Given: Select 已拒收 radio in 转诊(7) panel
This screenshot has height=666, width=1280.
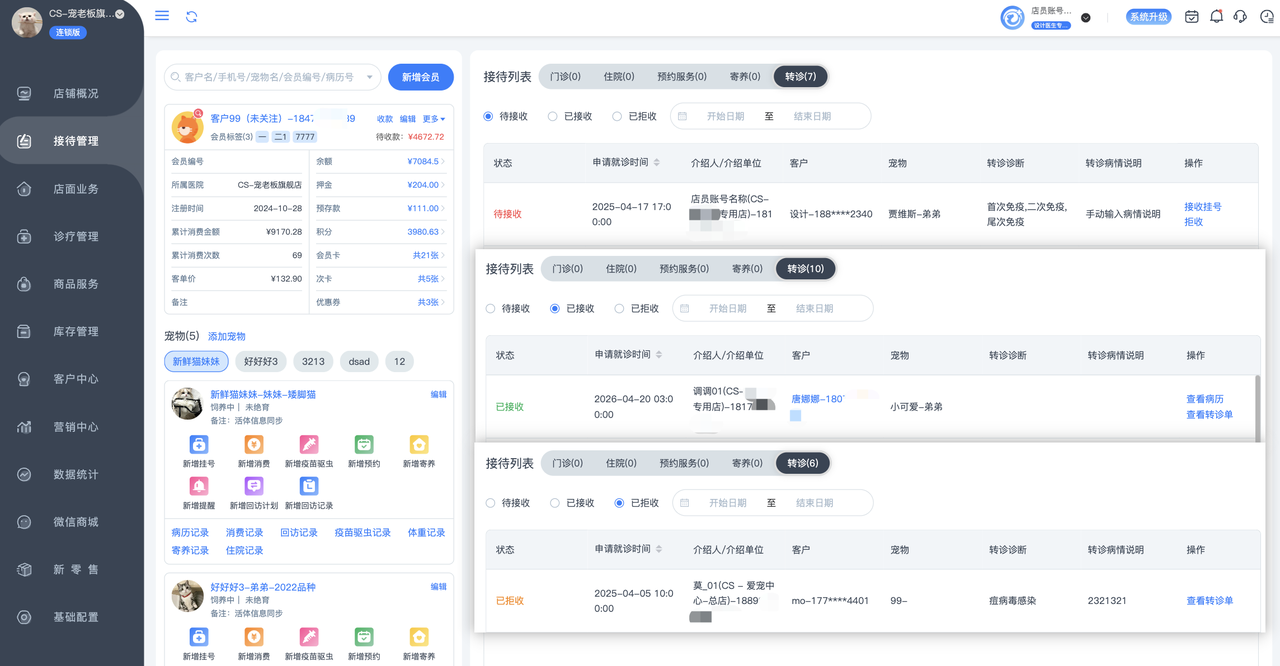Looking at the screenshot, I should coord(617,116).
